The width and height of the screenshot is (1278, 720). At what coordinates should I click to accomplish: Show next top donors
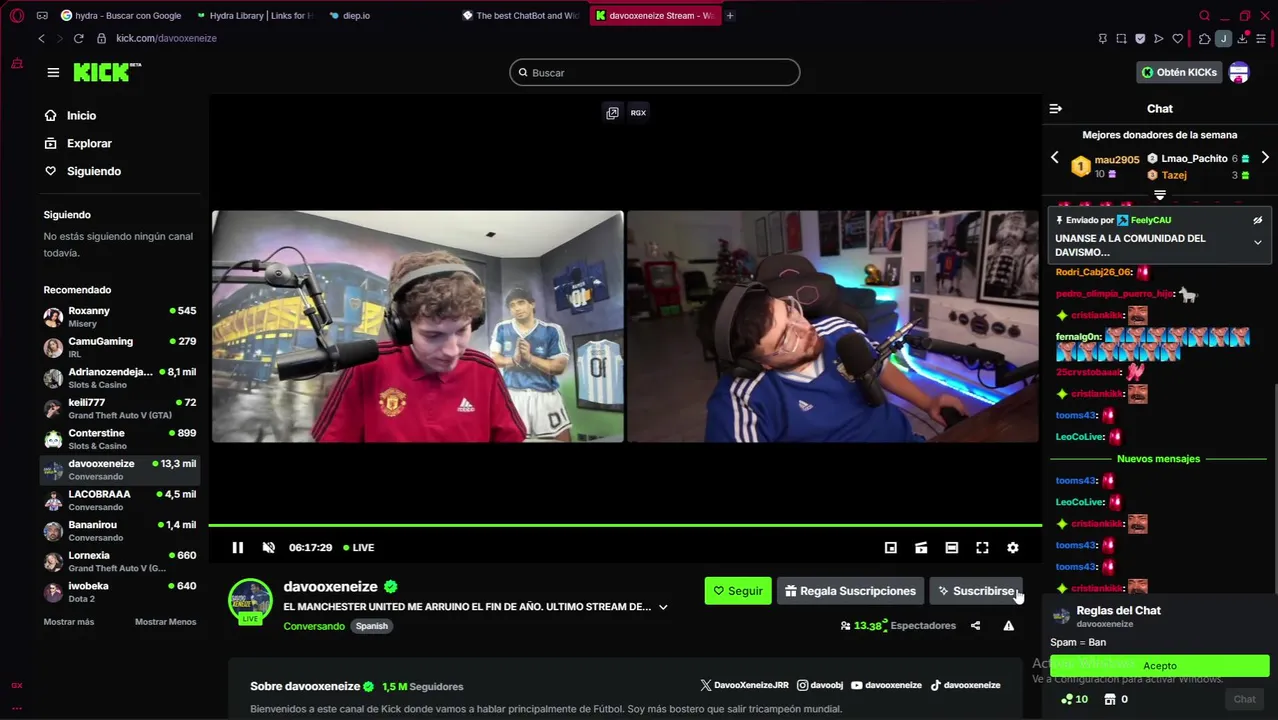coord(1265,158)
